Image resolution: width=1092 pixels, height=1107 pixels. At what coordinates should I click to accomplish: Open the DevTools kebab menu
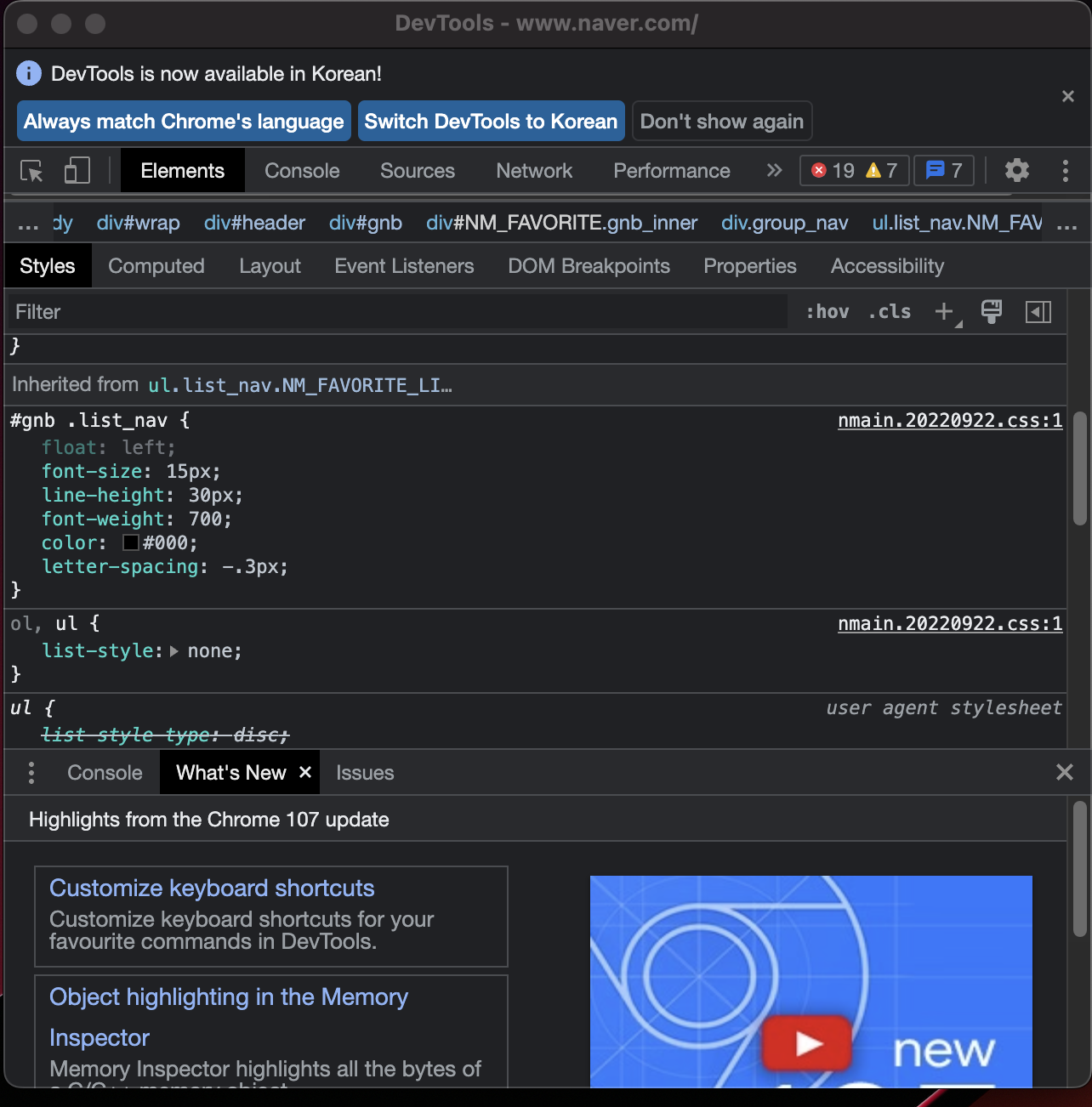click(x=1065, y=171)
